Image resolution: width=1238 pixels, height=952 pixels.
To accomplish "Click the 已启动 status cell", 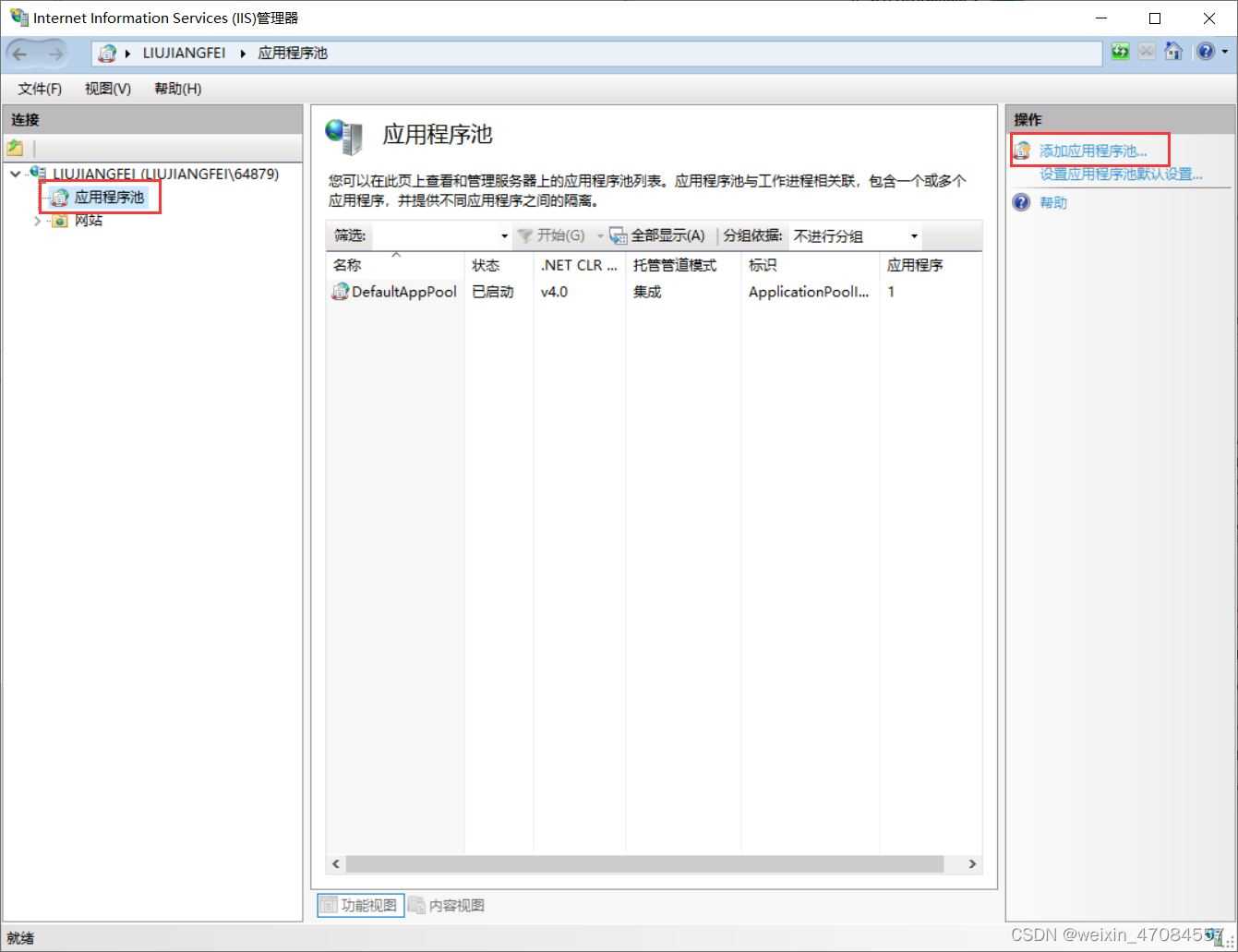I will 493,292.
